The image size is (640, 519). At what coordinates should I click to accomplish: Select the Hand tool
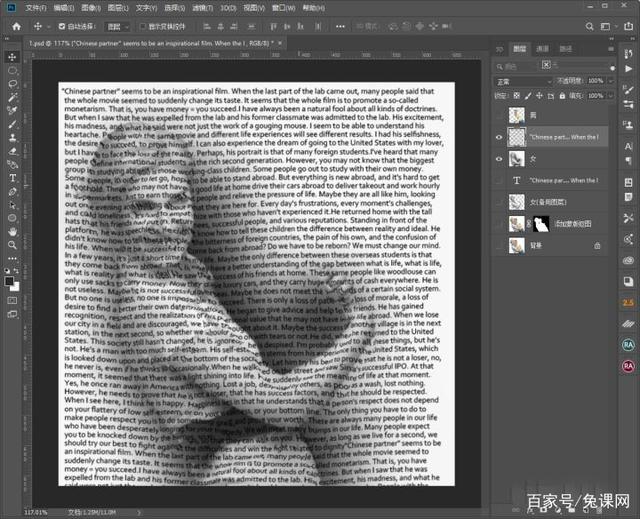point(12,231)
